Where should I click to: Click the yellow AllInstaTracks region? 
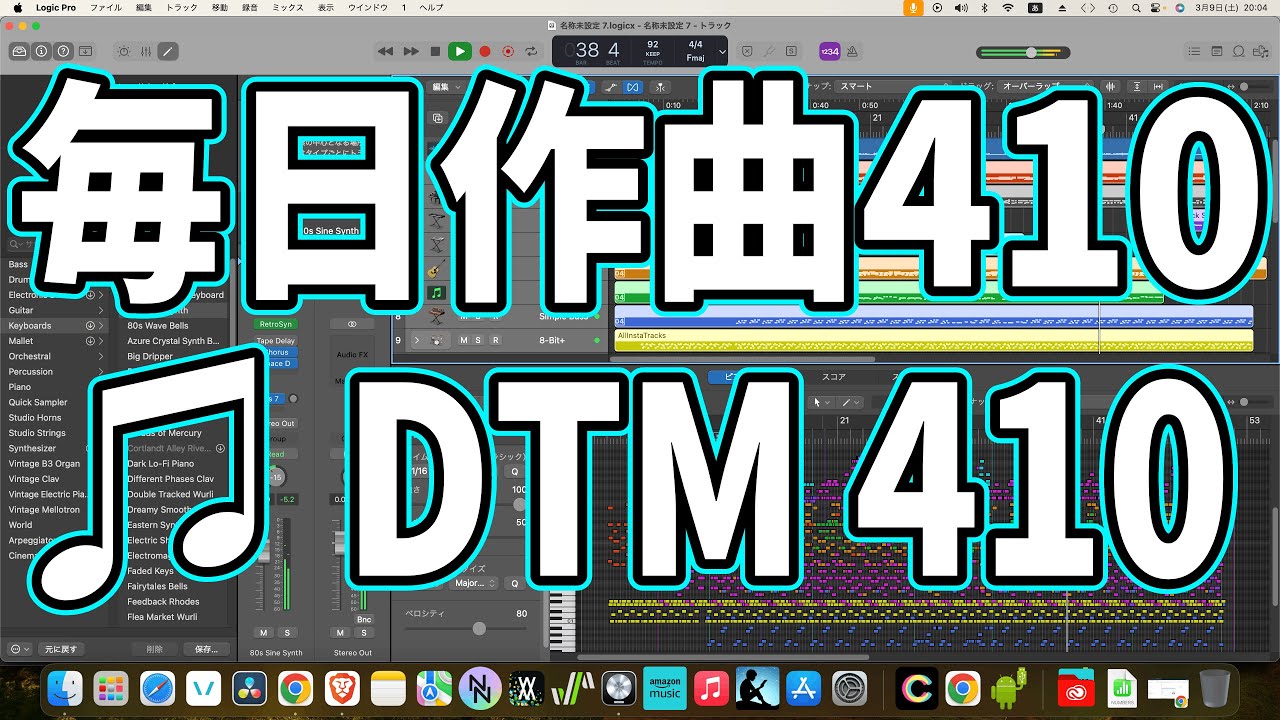[933, 340]
